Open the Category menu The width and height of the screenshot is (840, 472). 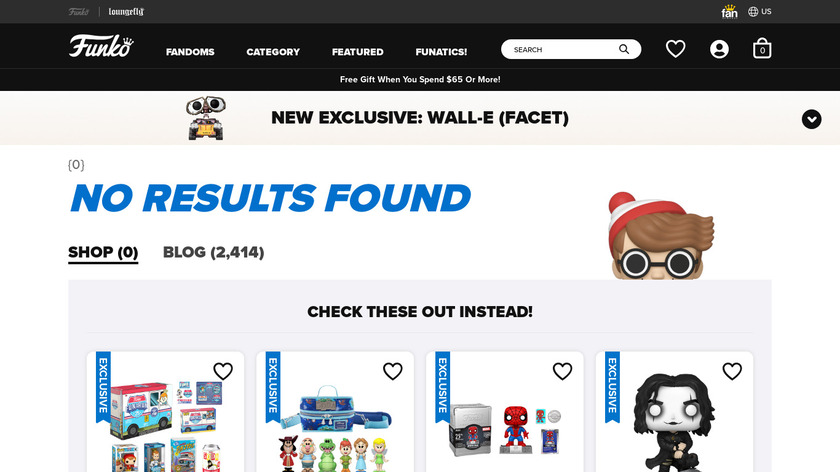click(273, 52)
